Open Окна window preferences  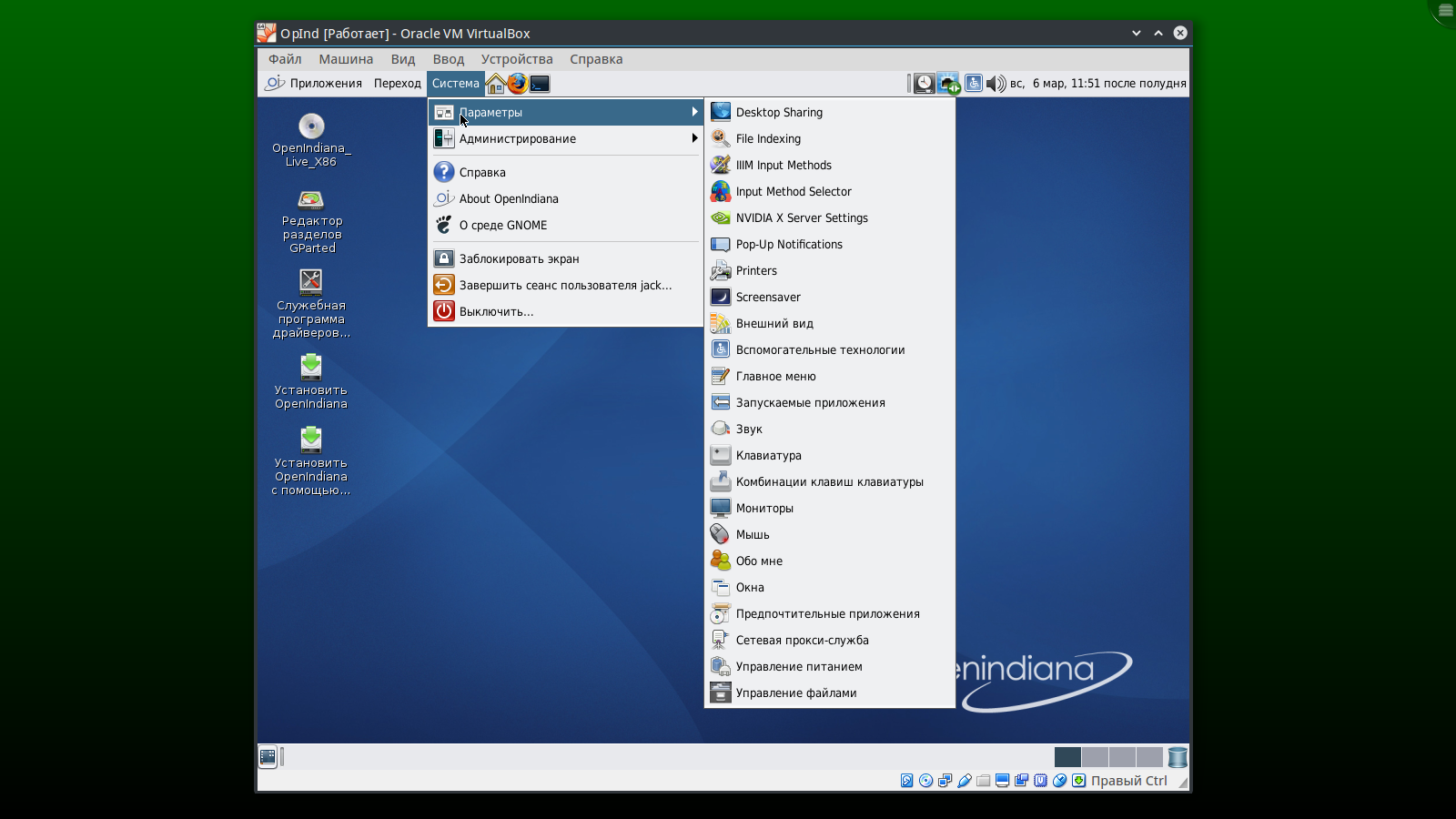[x=830, y=587]
